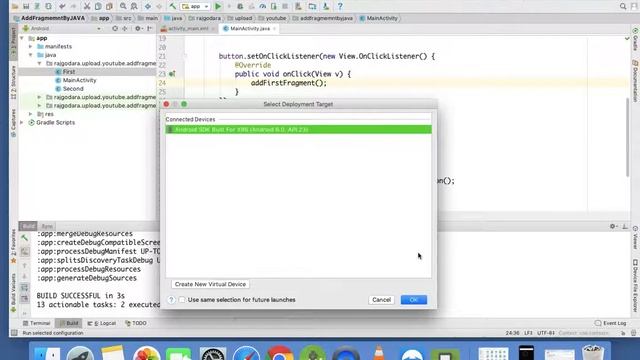Select Second class in project tree
The image size is (640, 360).
tap(73, 89)
